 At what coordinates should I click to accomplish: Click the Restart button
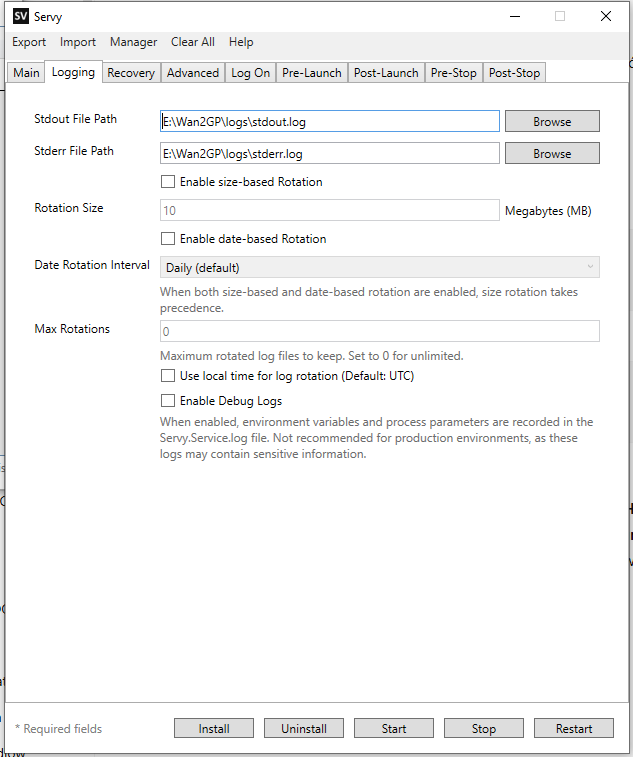click(574, 728)
